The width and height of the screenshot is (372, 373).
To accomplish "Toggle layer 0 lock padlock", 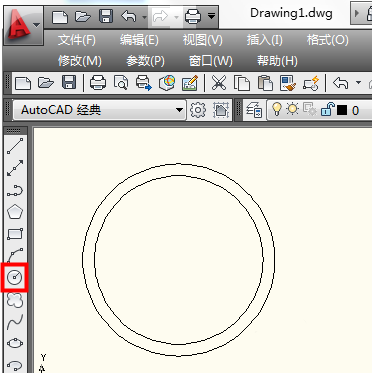I will pyautogui.click(x=328, y=109).
